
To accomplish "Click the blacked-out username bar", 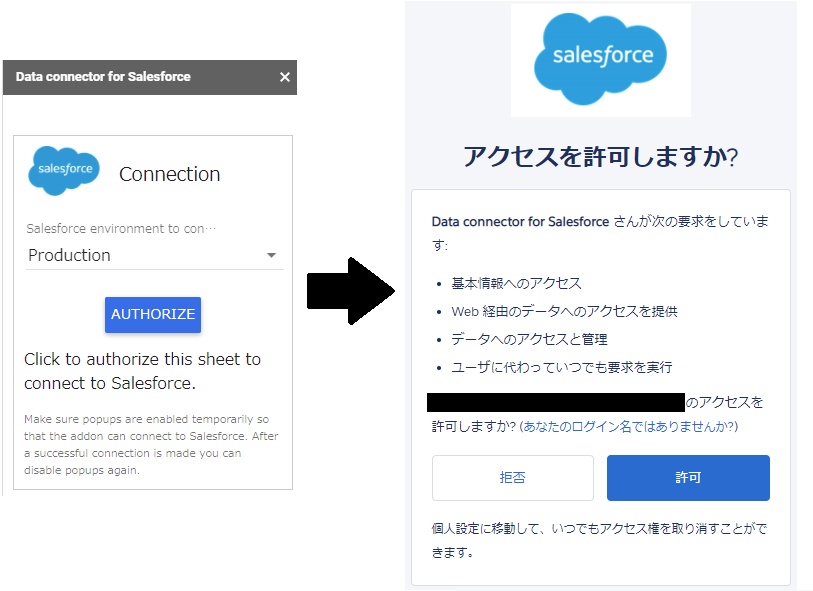I will tap(557, 403).
